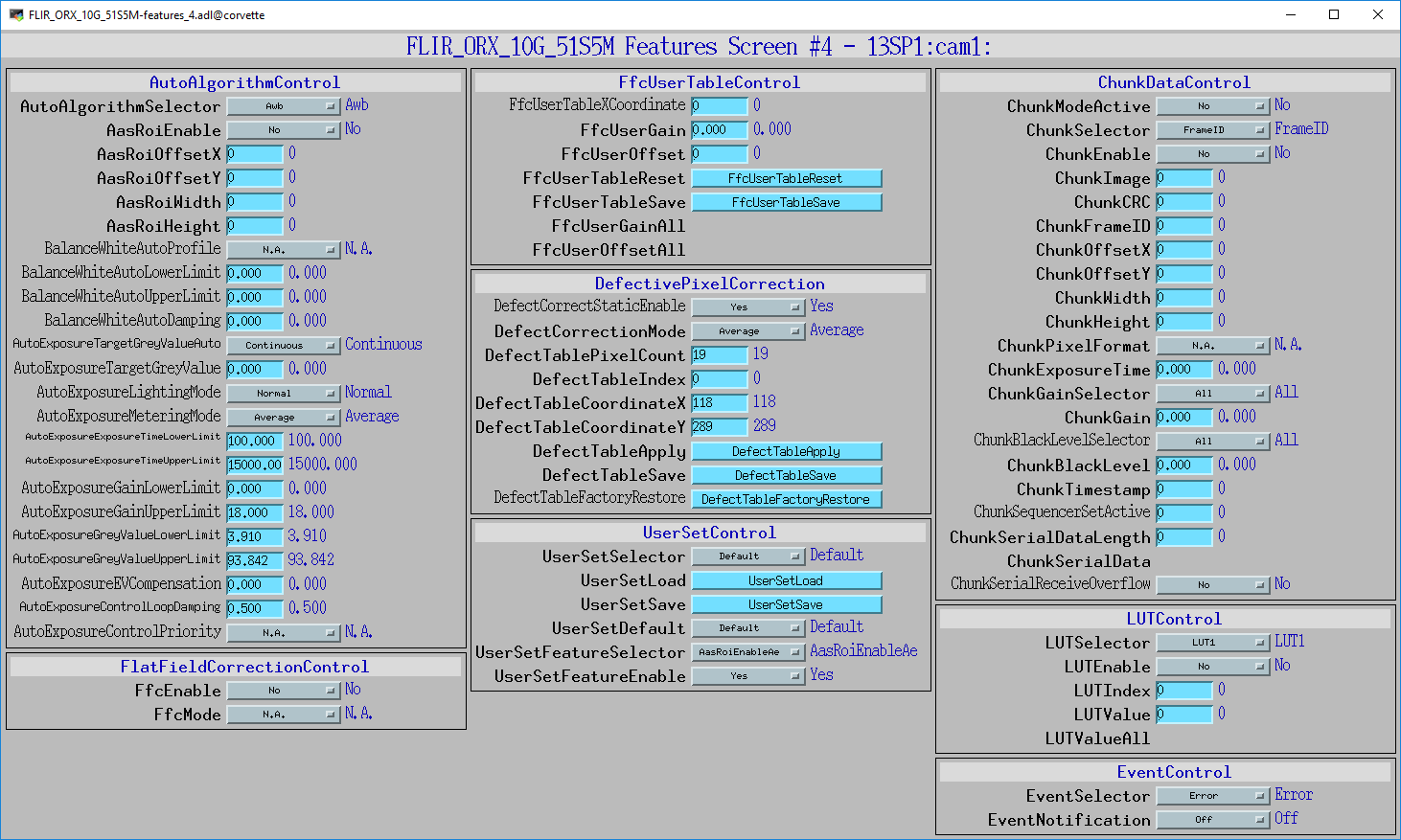Open the UserSetDefault dropdown
Viewport: 1401px width, 840px height.
coord(748,628)
